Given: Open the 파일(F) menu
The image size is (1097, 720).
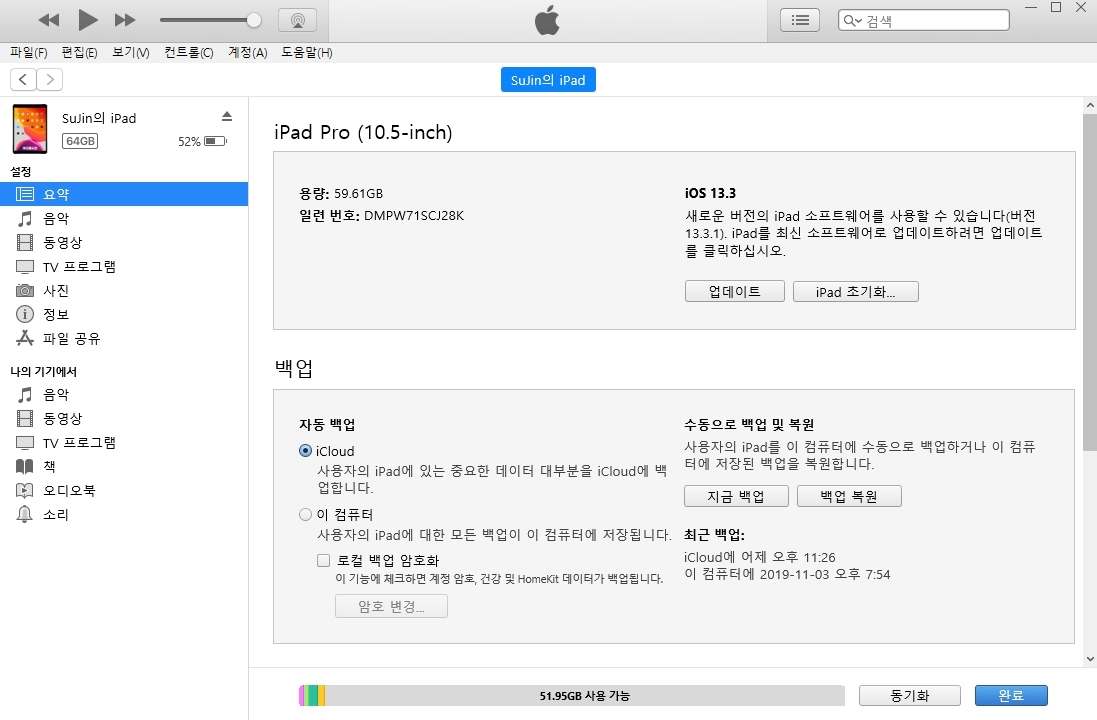Looking at the screenshot, I should [29, 52].
